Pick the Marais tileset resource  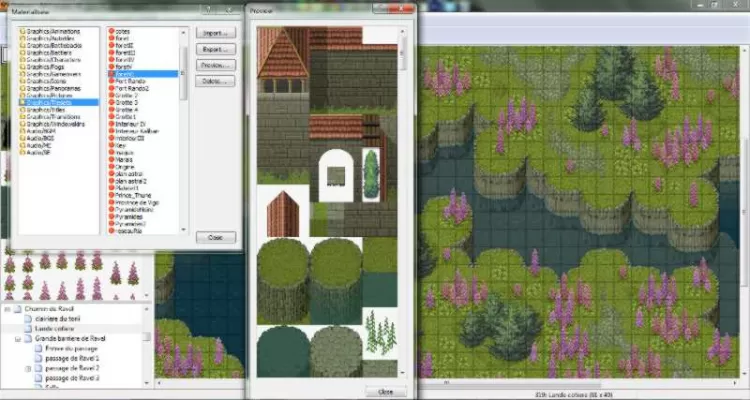(x=126, y=158)
